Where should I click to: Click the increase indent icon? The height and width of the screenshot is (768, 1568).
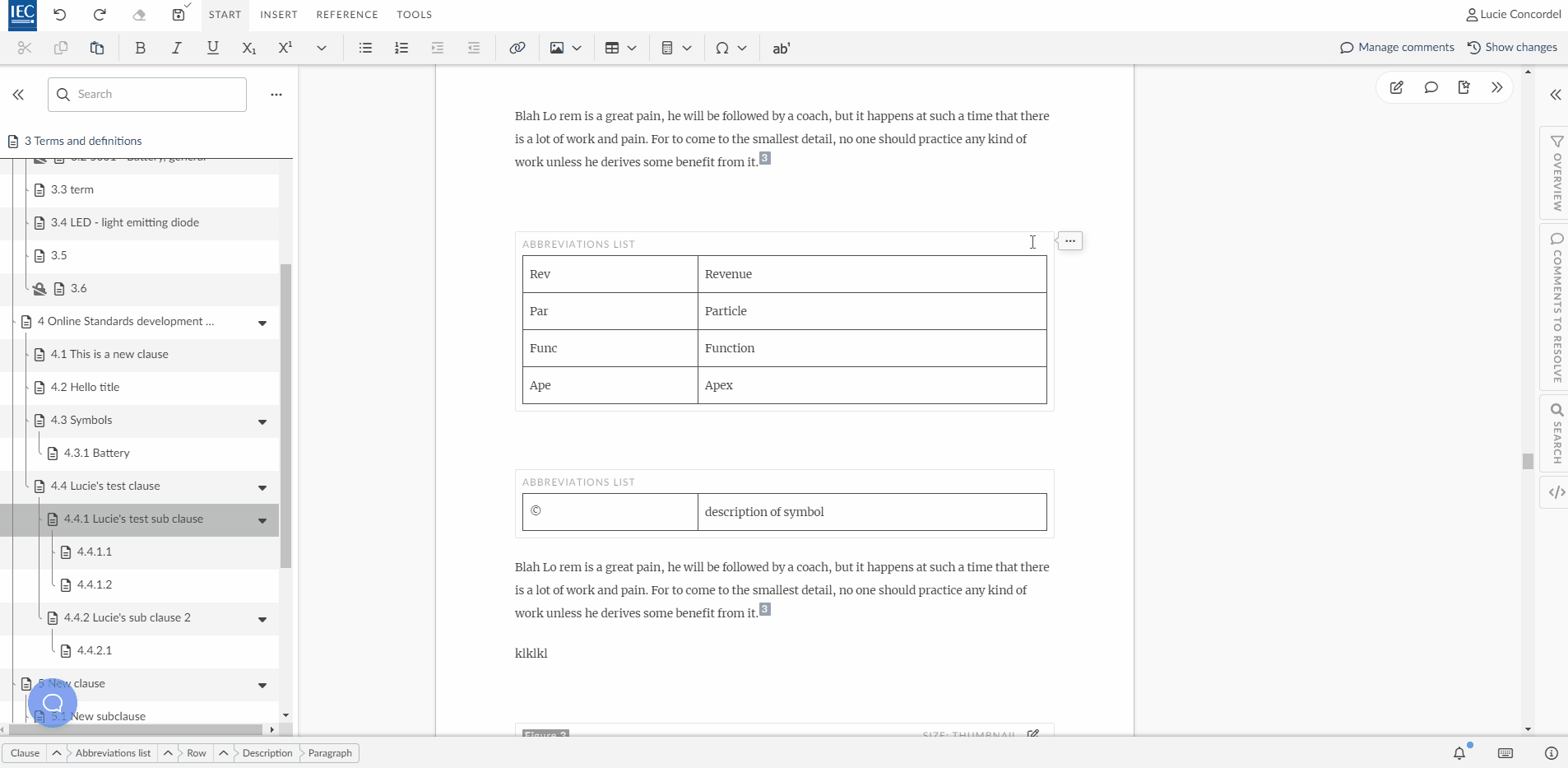(438, 48)
